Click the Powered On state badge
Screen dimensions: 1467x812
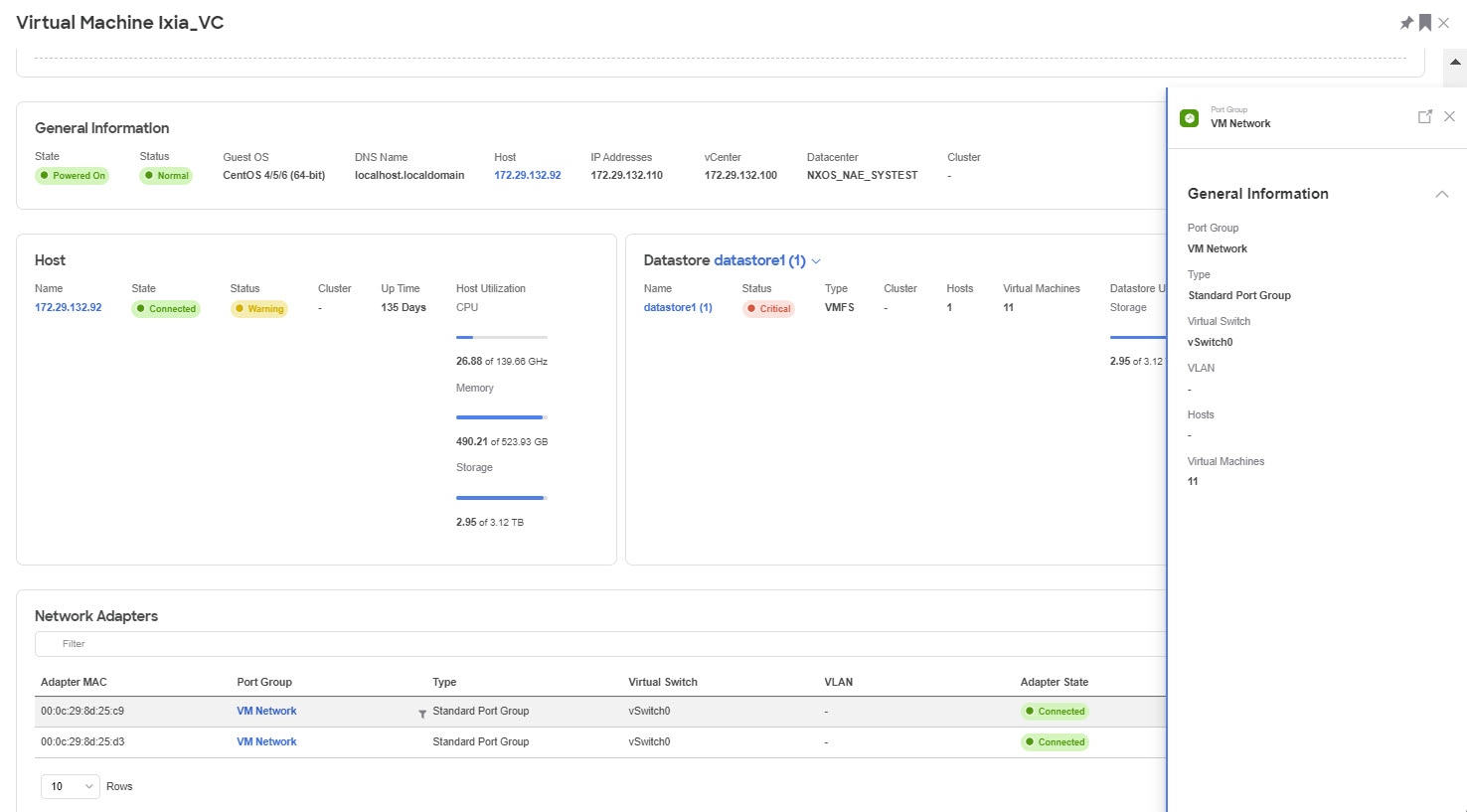click(72, 176)
